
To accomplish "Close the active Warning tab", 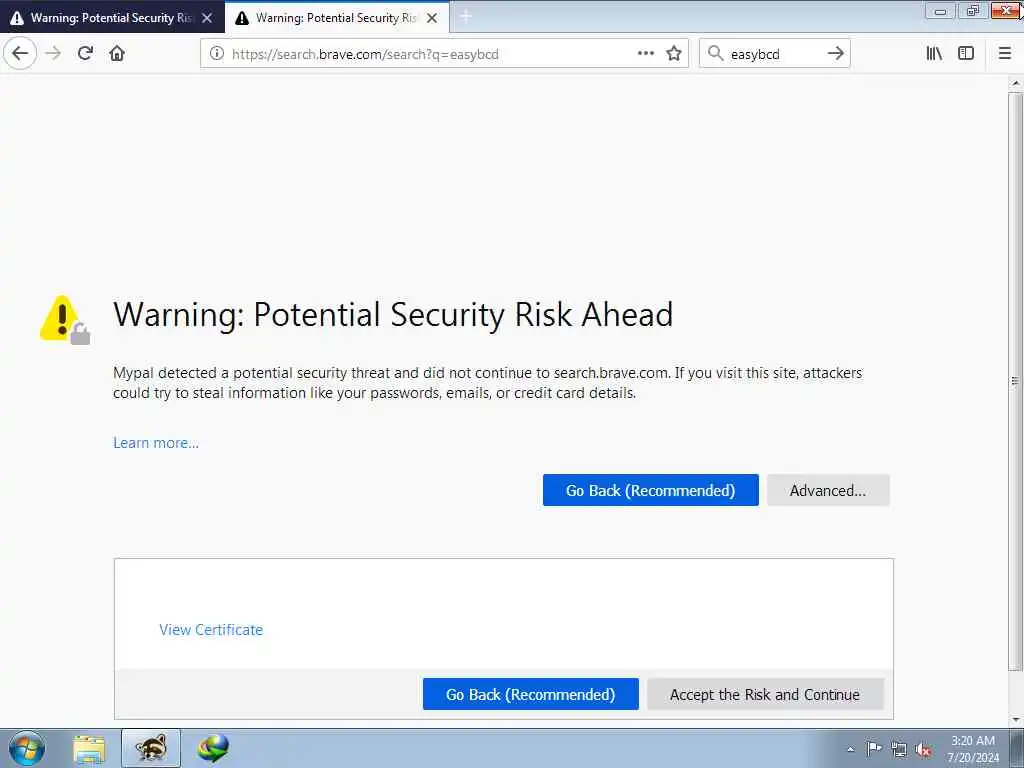I will (432, 18).
